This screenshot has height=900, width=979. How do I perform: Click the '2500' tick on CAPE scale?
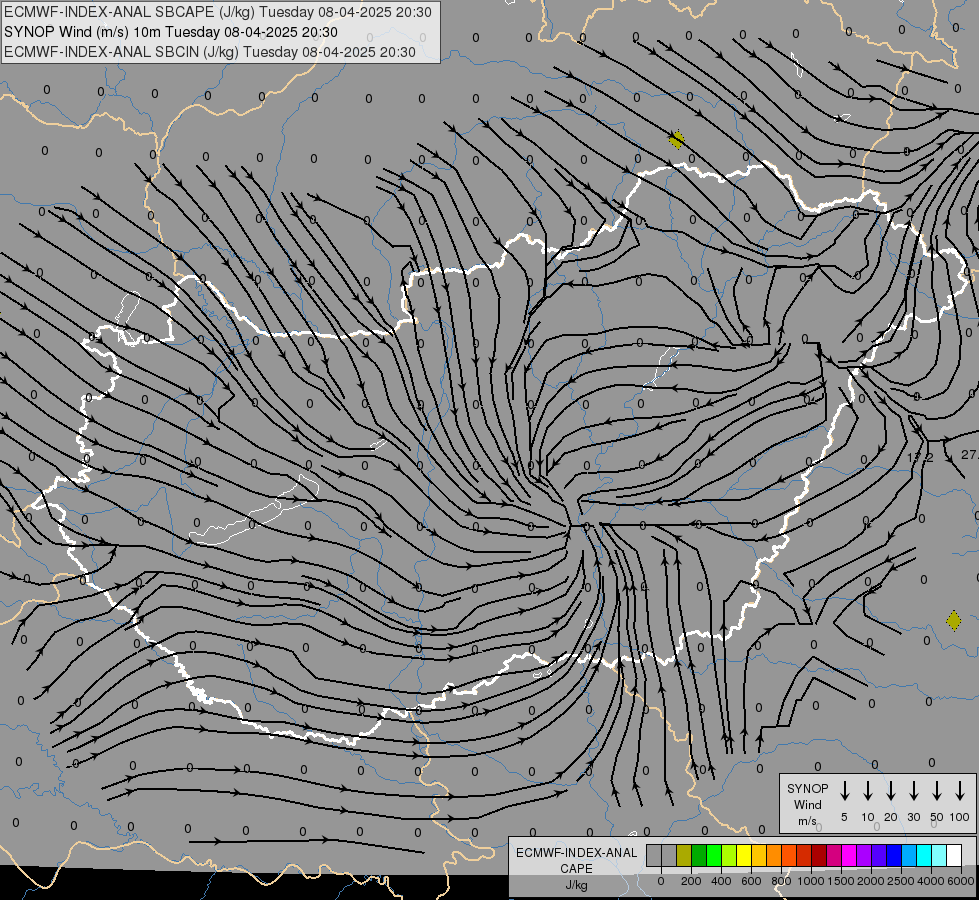[x=901, y=881]
